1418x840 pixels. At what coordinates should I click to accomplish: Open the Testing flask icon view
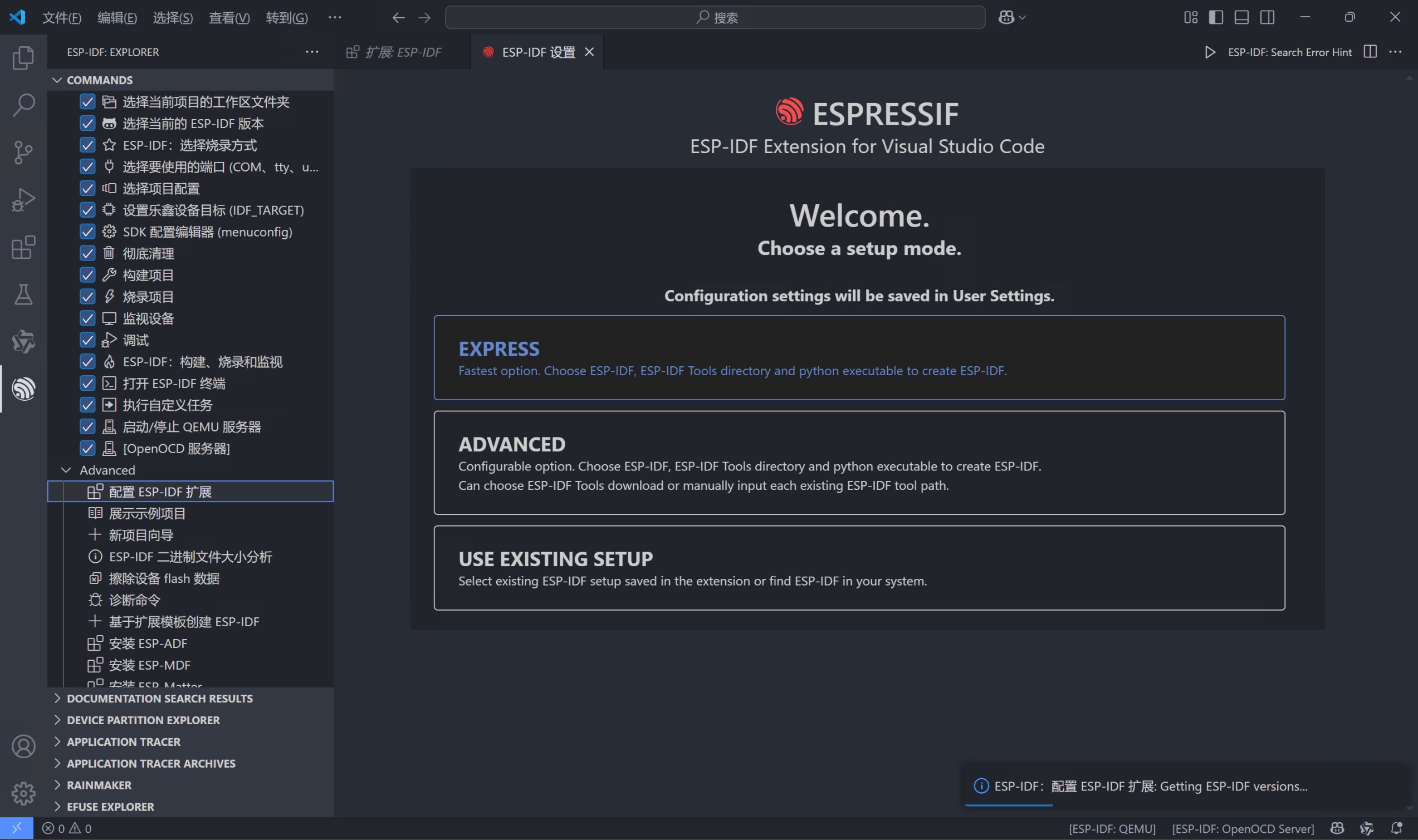pos(23,294)
